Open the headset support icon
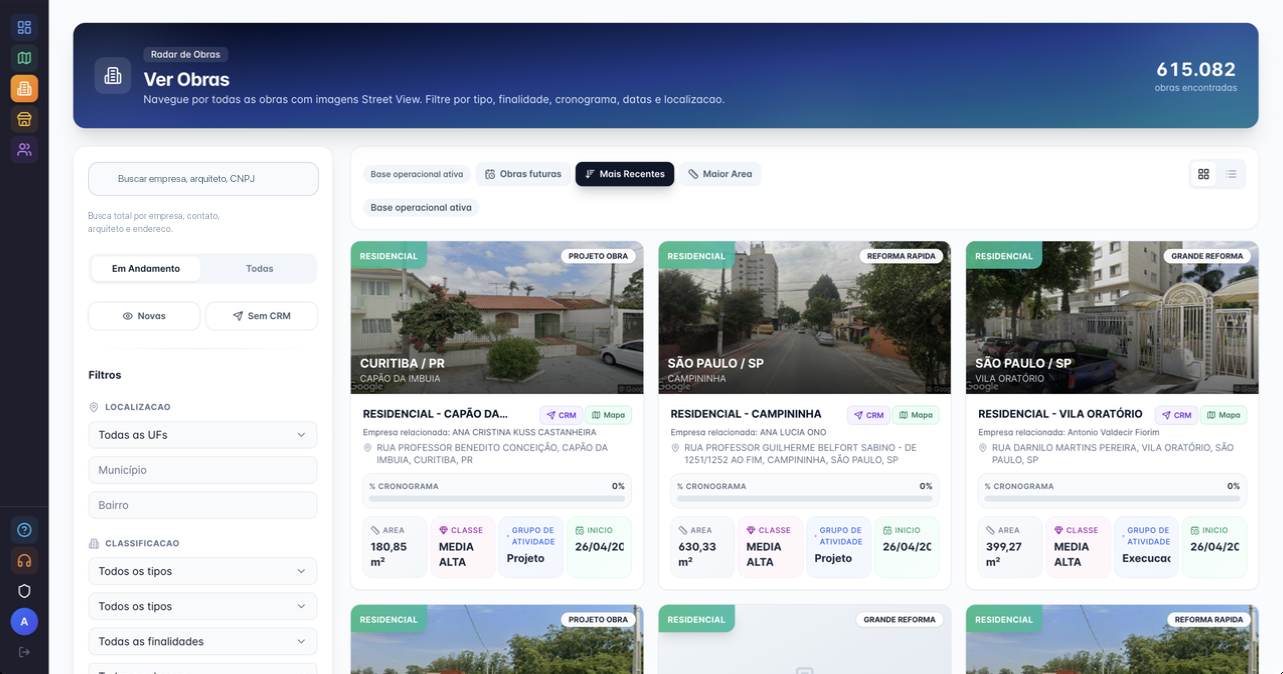 click(x=24, y=561)
